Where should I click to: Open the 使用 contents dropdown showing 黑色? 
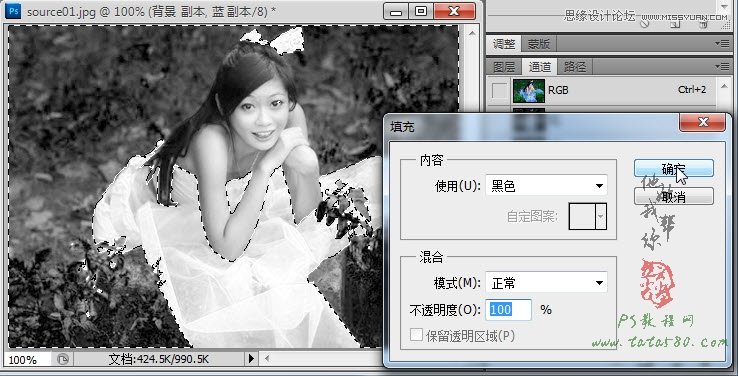pos(546,186)
